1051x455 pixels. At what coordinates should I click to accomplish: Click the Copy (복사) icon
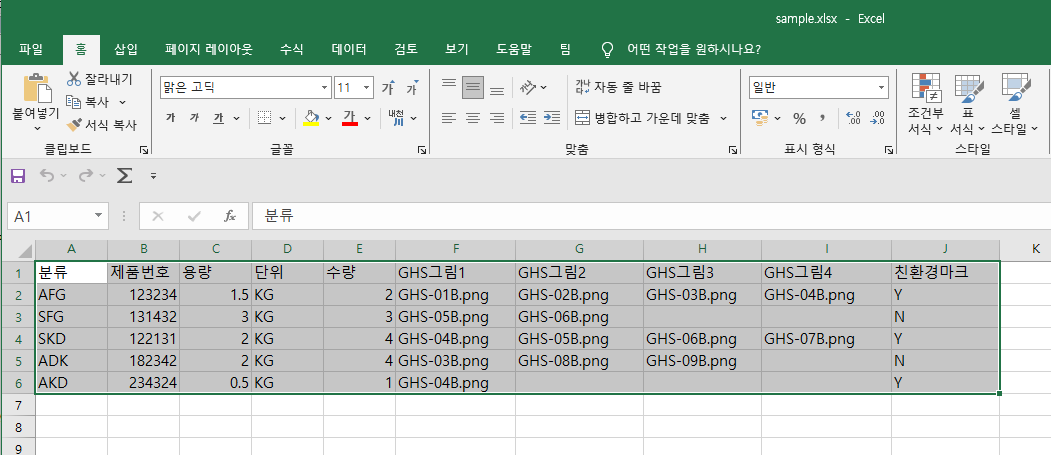point(74,102)
